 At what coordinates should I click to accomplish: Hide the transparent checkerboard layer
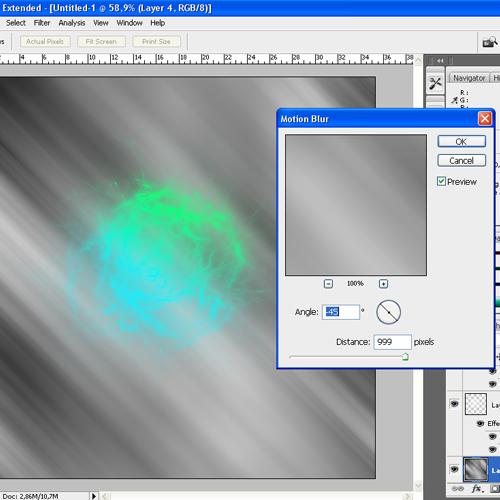[454, 404]
